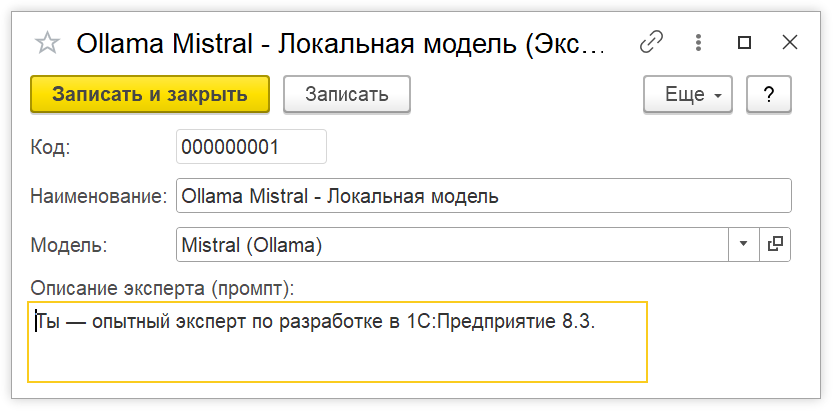This screenshot has height=411, width=833.
Task: Click the Описание эксперта (промпт) label
Action: (163, 288)
